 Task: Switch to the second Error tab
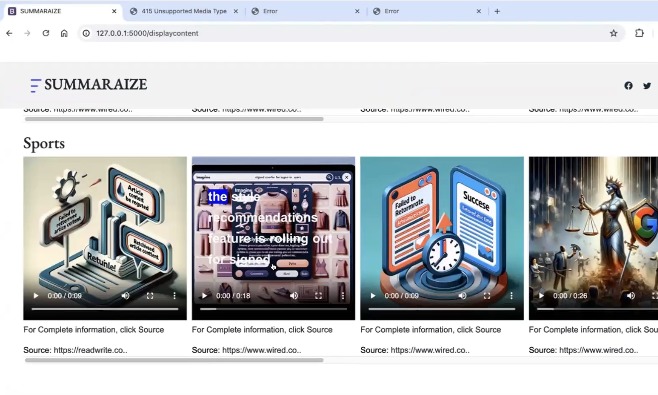427,11
